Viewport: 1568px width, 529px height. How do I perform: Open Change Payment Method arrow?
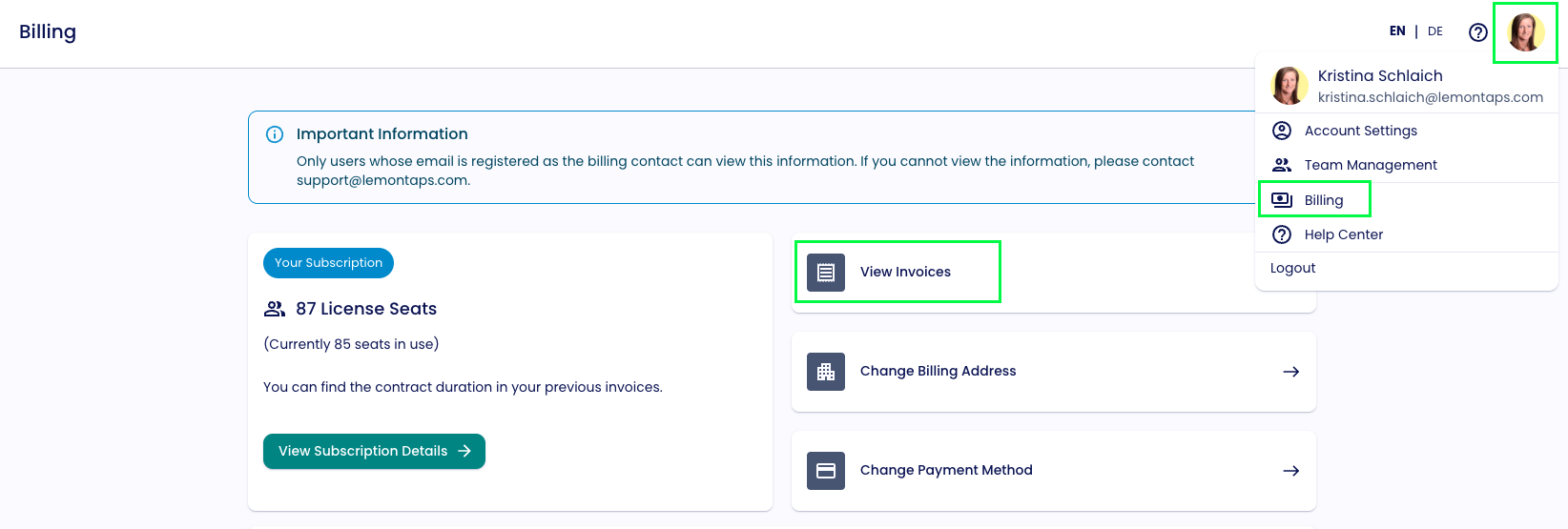click(x=1291, y=471)
